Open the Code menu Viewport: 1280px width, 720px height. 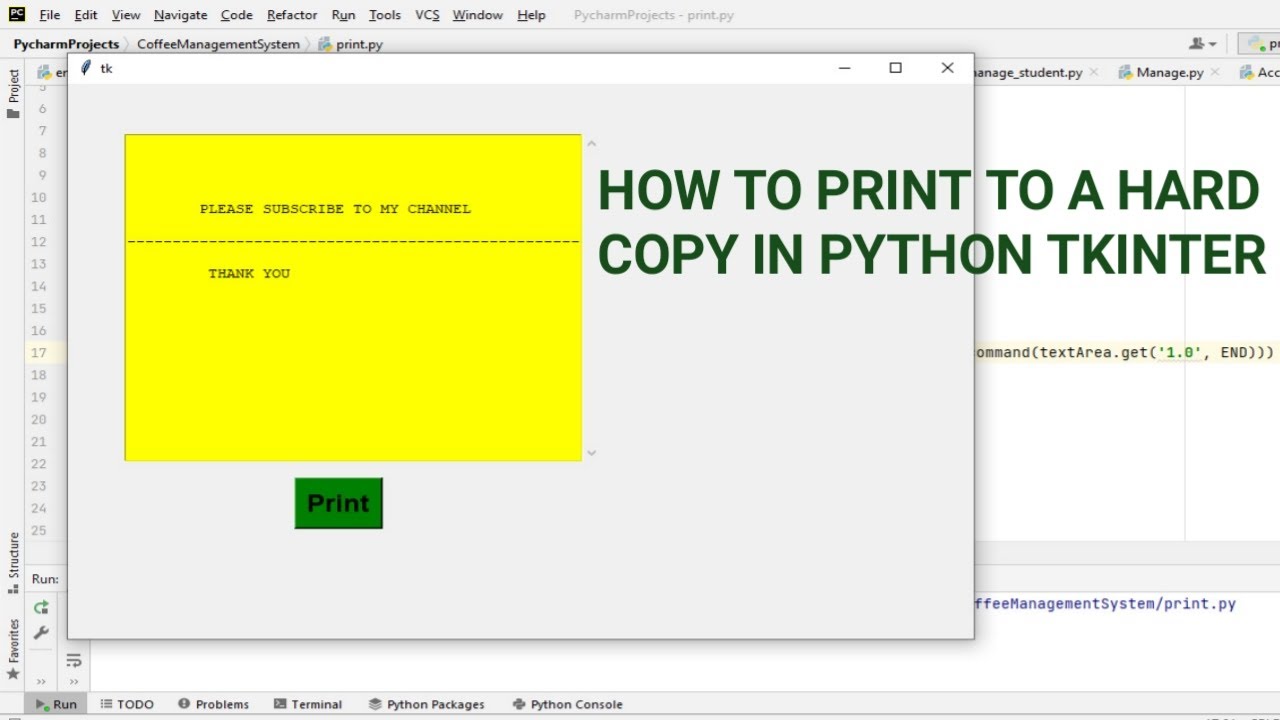[237, 15]
